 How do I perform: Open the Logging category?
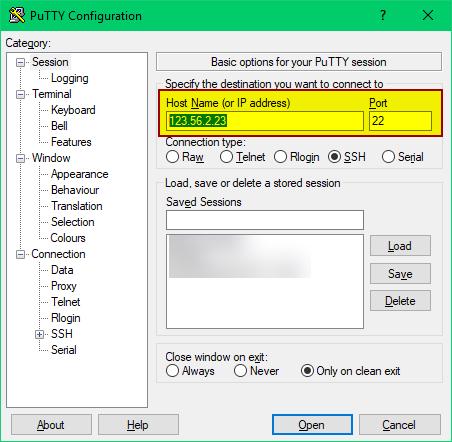[x=70, y=78]
